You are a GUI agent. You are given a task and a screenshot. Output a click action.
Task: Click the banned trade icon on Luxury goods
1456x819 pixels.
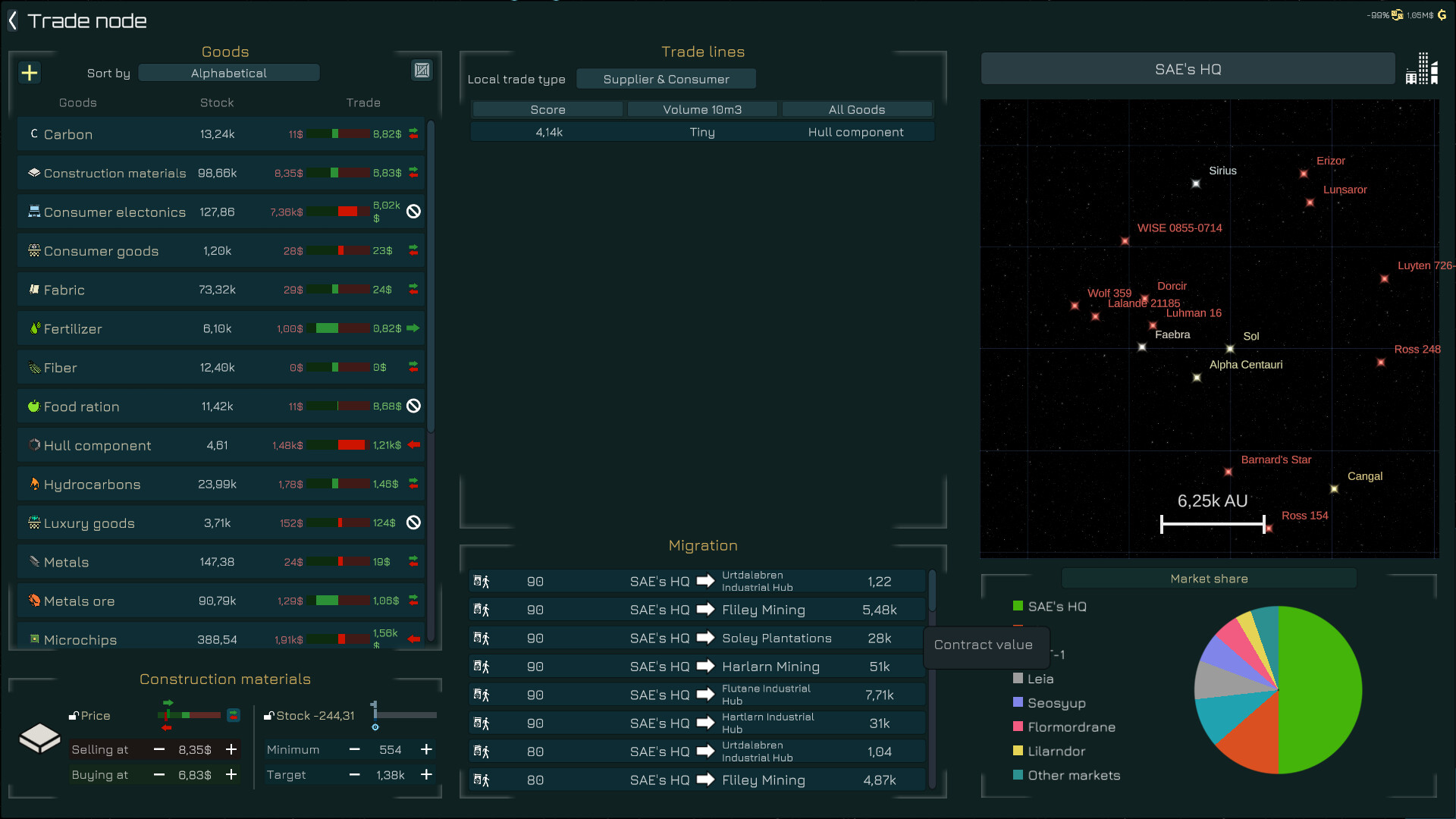pos(413,522)
